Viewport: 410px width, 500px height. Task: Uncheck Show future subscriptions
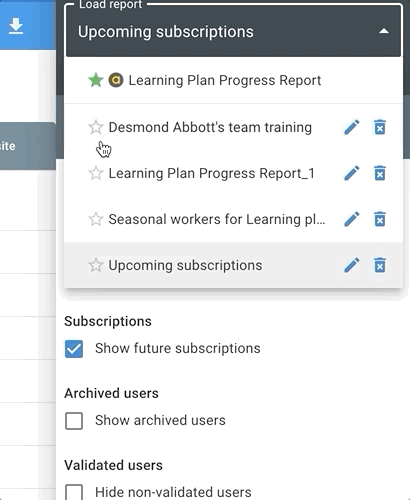tap(74, 349)
